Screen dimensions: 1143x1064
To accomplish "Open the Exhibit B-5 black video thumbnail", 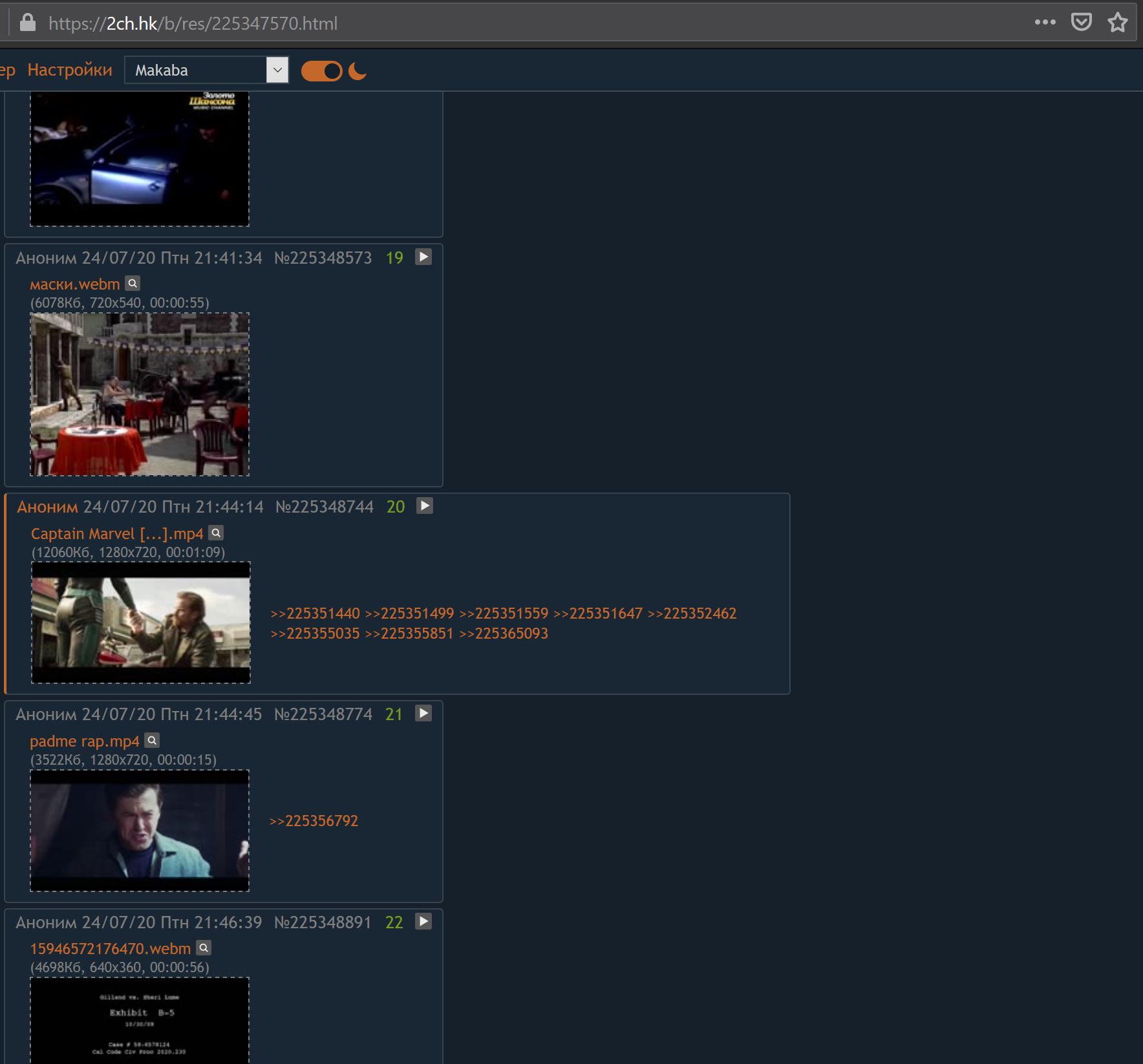I will click(140, 1020).
